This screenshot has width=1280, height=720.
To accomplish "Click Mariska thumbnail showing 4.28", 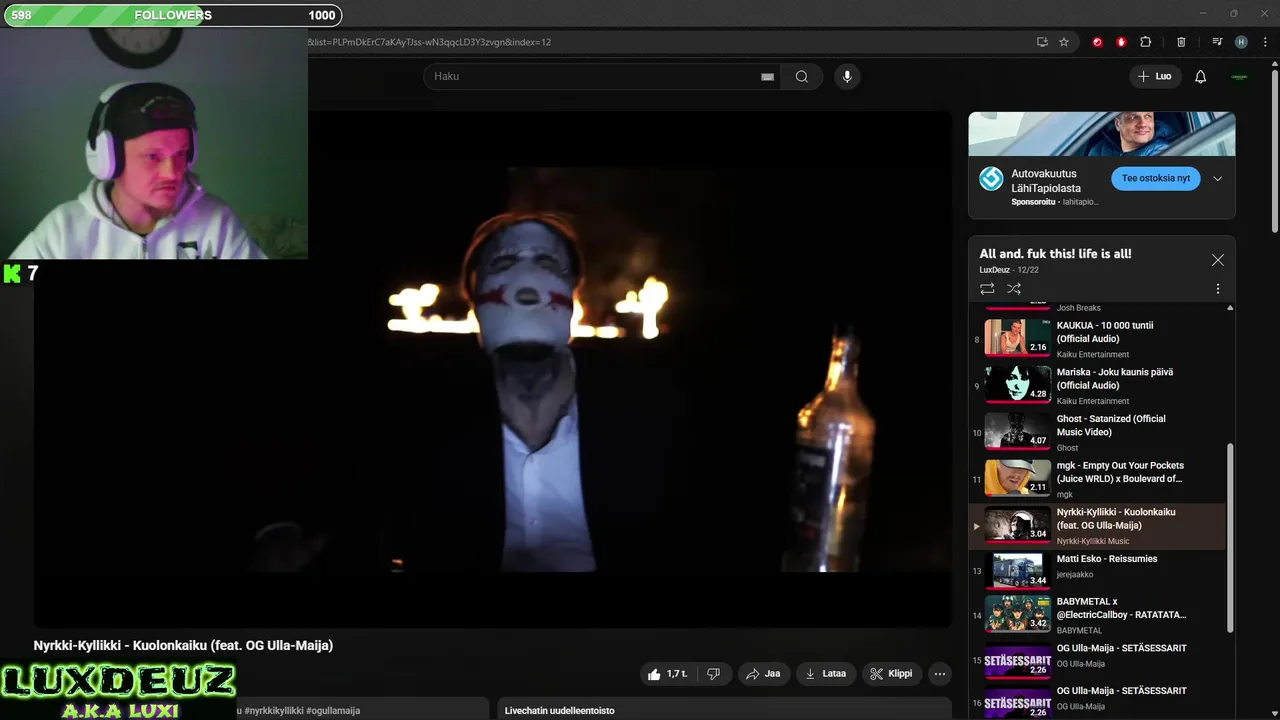I will pyautogui.click(x=1017, y=384).
